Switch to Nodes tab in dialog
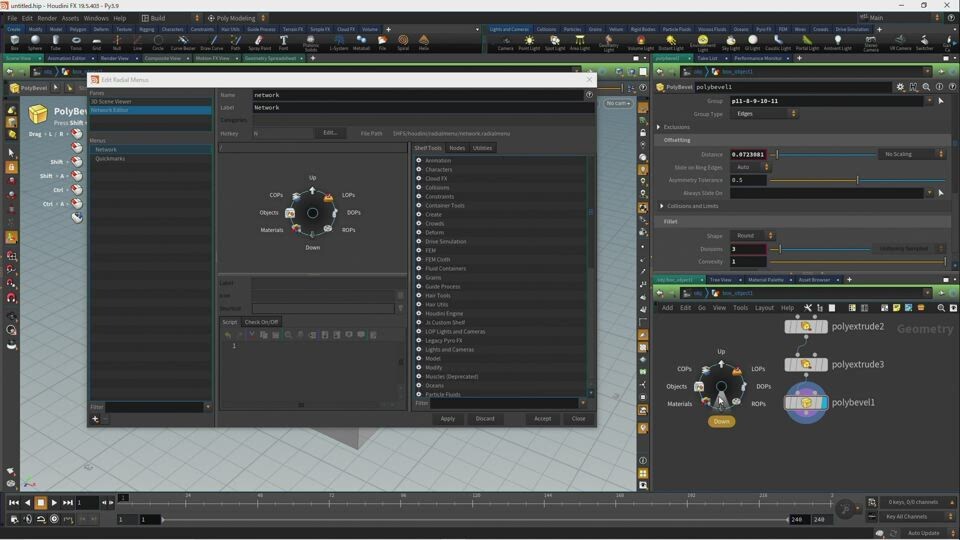 coord(457,148)
